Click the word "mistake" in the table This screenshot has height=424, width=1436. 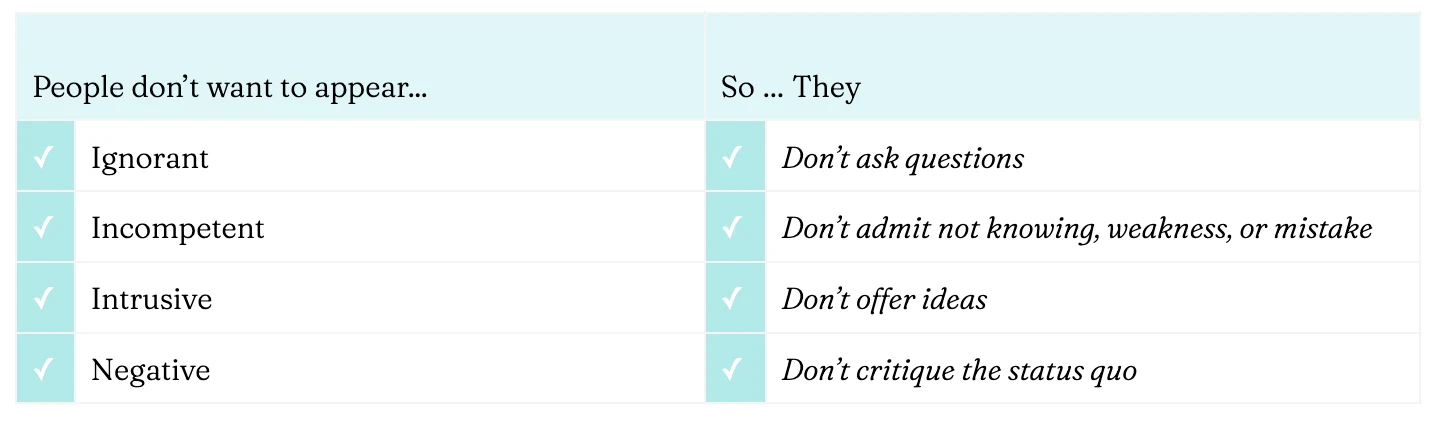click(x=1329, y=228)
